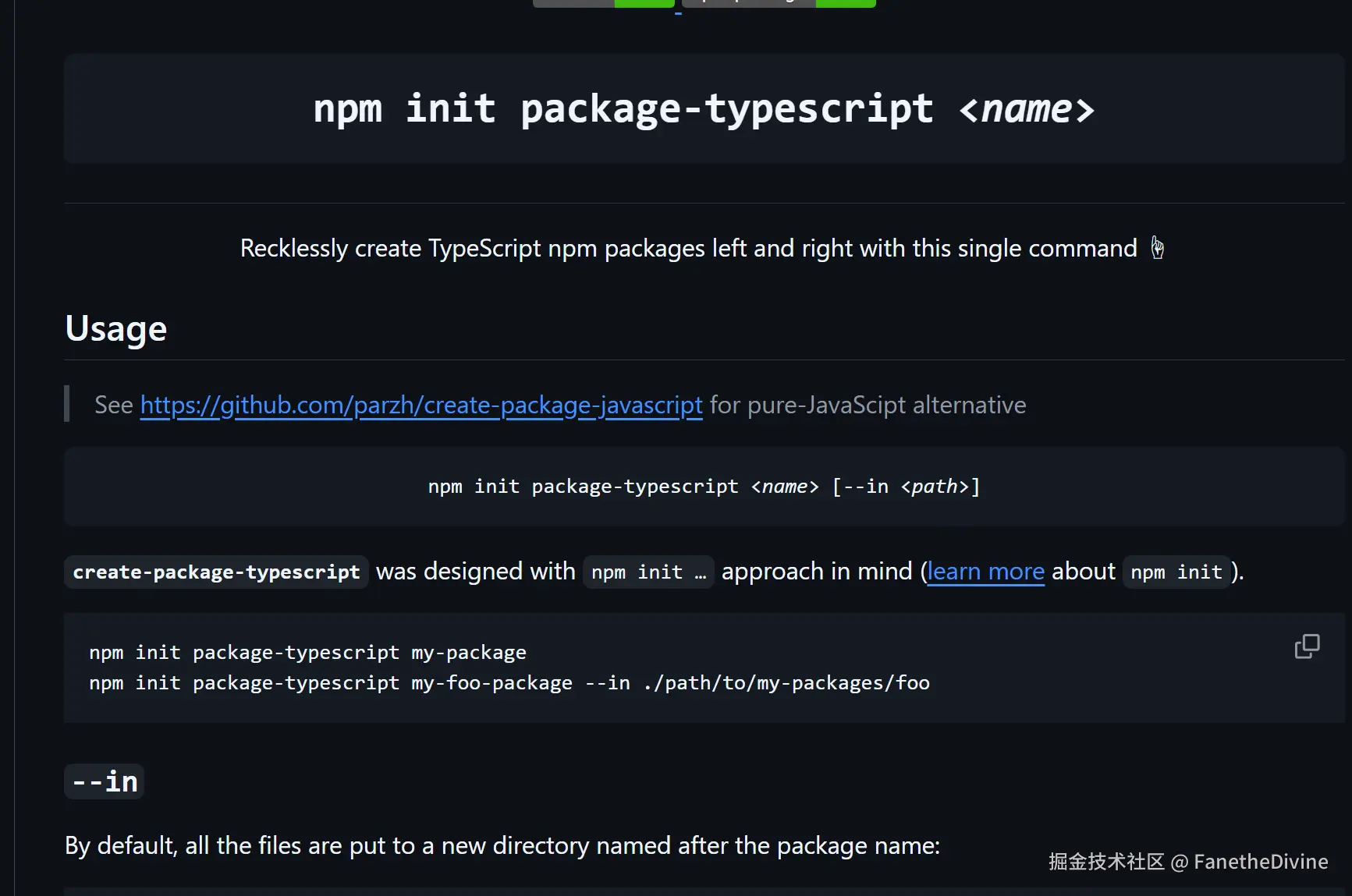The image size is (1352, 896).
Task: Click the '[--in <path>]' syntax block
Action: (704, 487)
